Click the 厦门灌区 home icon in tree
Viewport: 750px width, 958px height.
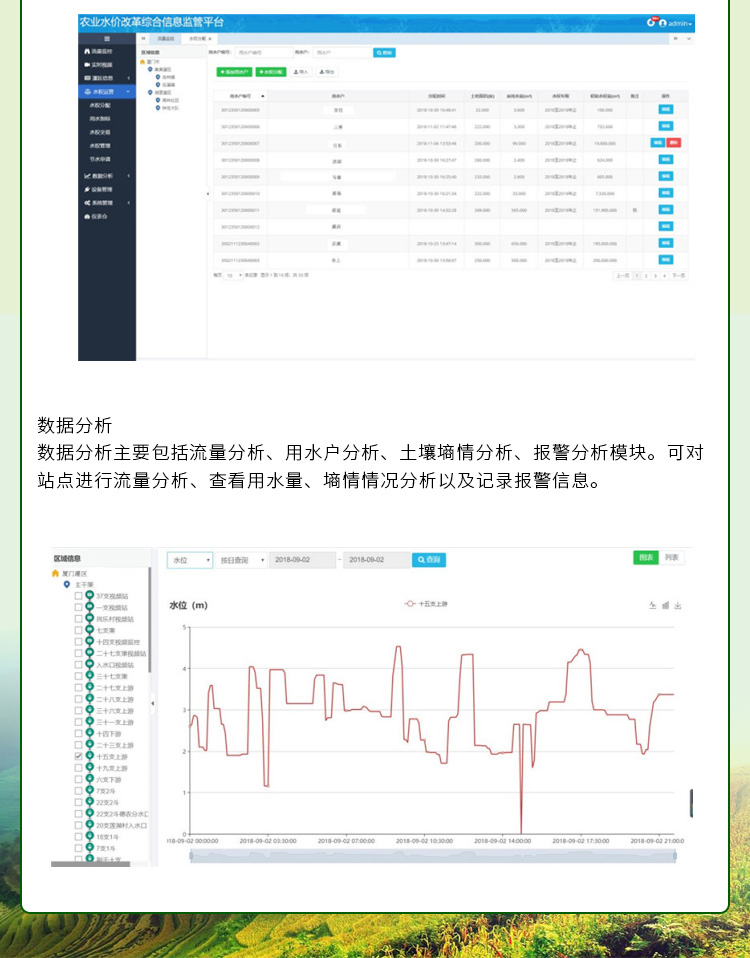tap(56, 573)
